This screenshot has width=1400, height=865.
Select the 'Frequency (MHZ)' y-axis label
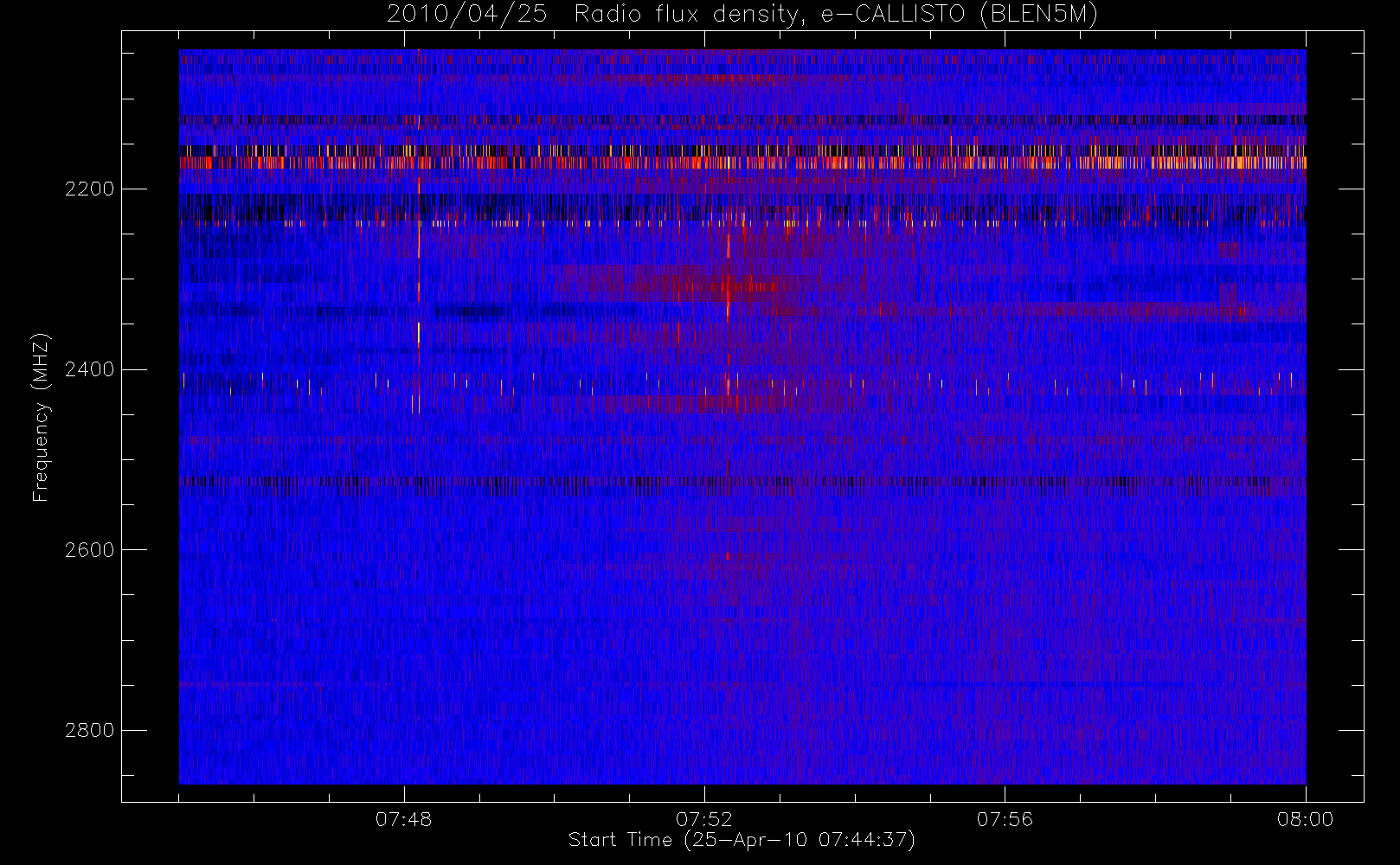click(x=41, y=417)
